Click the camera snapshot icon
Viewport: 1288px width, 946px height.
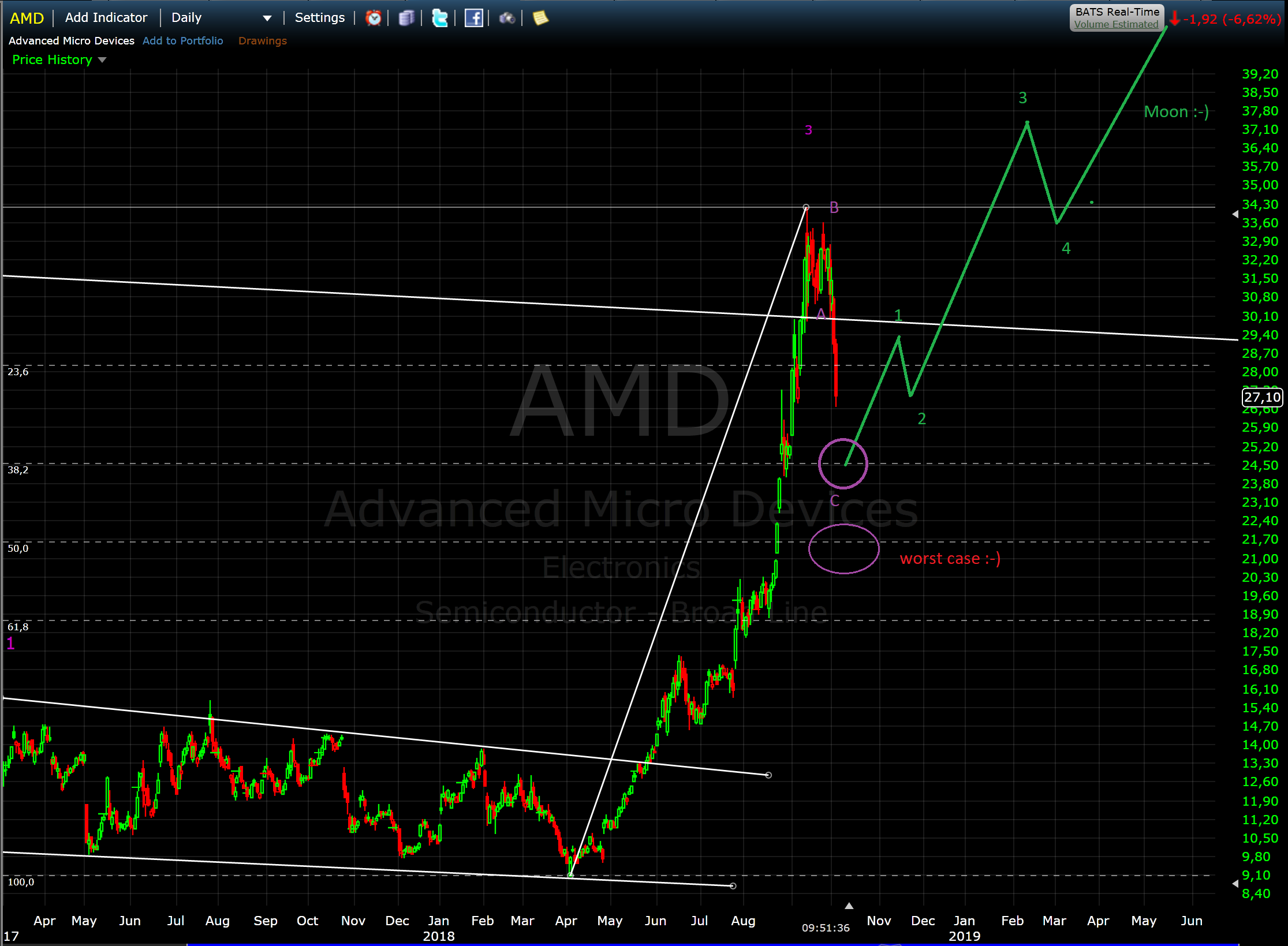tap(507, 18)
